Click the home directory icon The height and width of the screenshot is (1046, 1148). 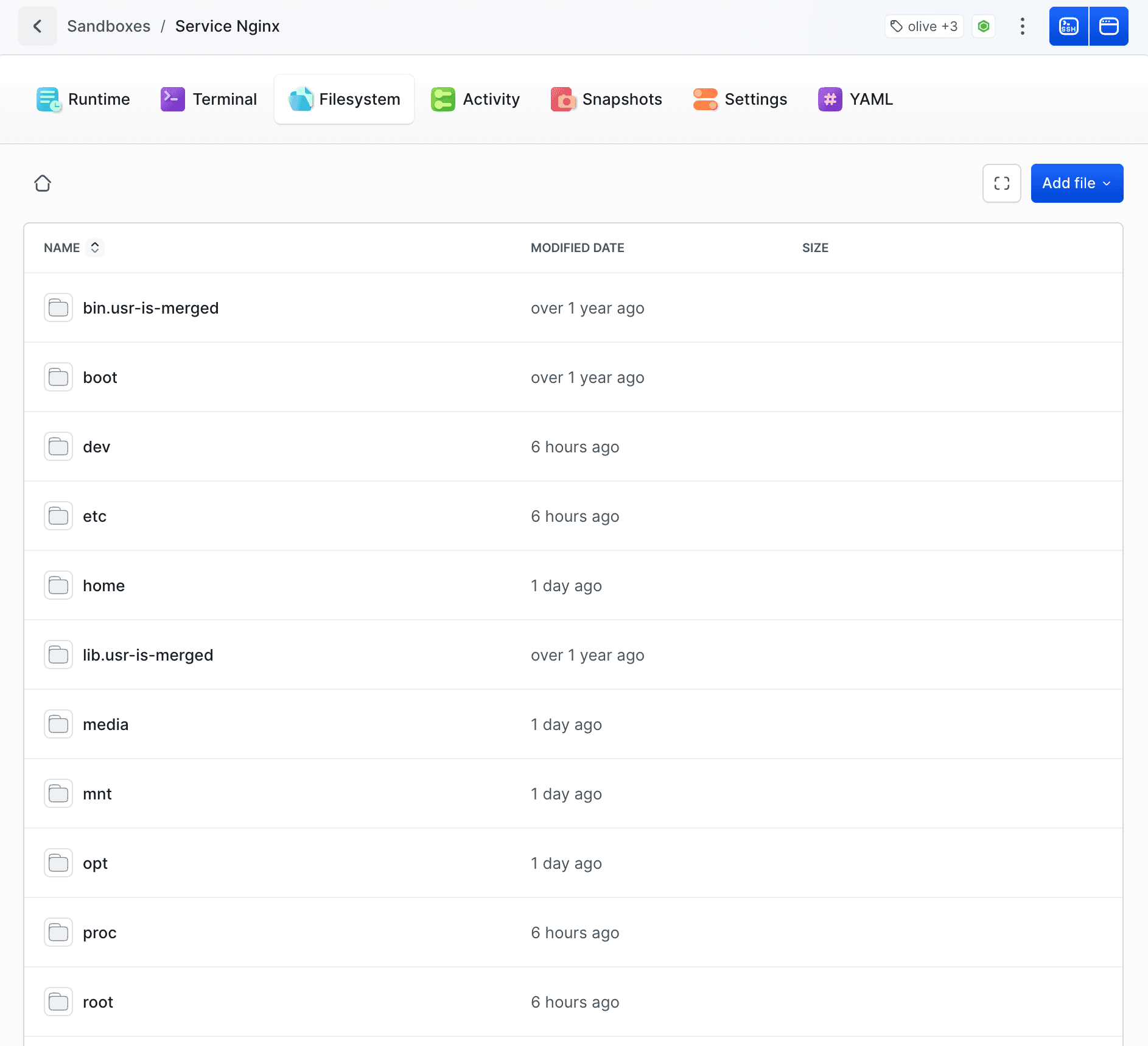tap(43, 183)
